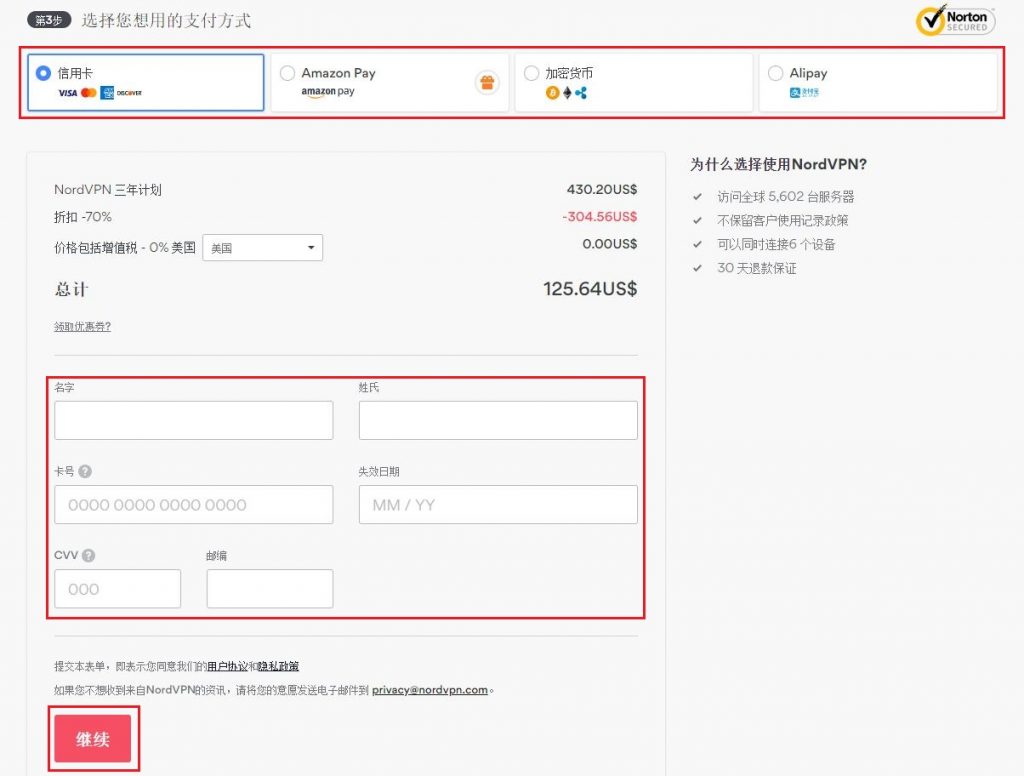The height and width of the screenshot is (776, 1024).
Task: Focus the 名字 first name field
Action: 194,420
